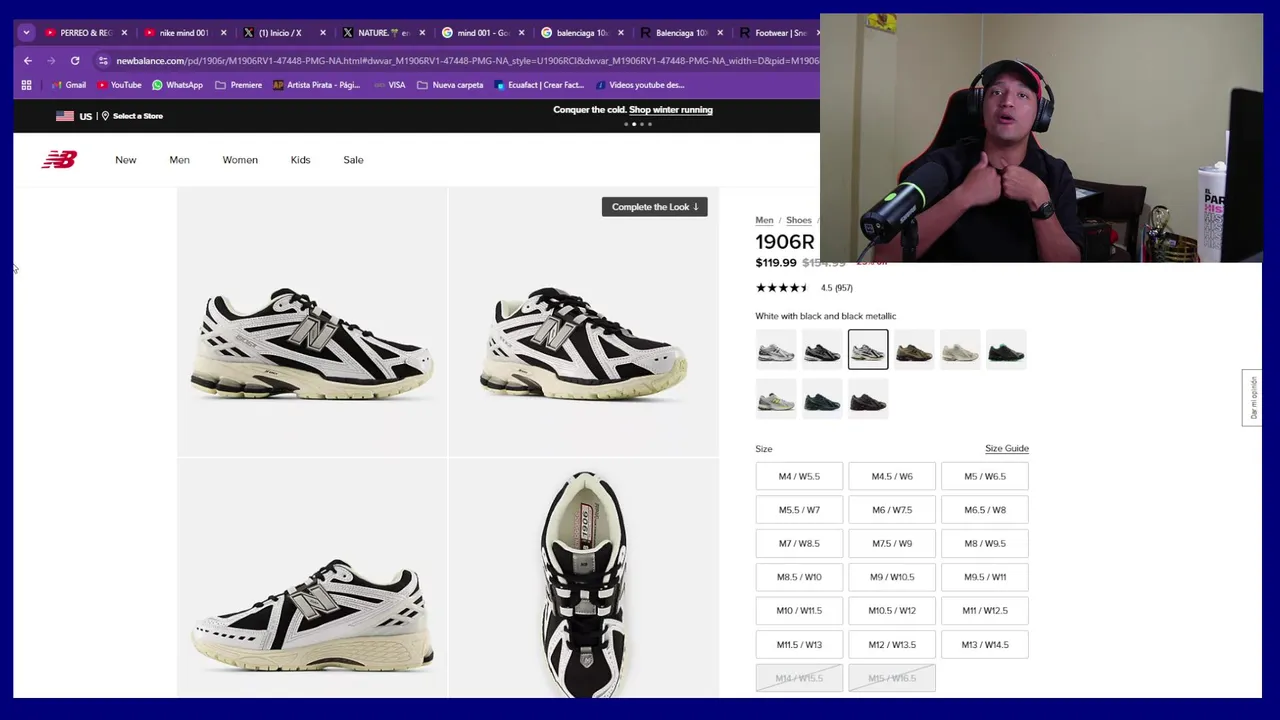Viewport: 1280px width, 720px height.
Task: Open the top-down view shoe image
Action: click(584, 579)
